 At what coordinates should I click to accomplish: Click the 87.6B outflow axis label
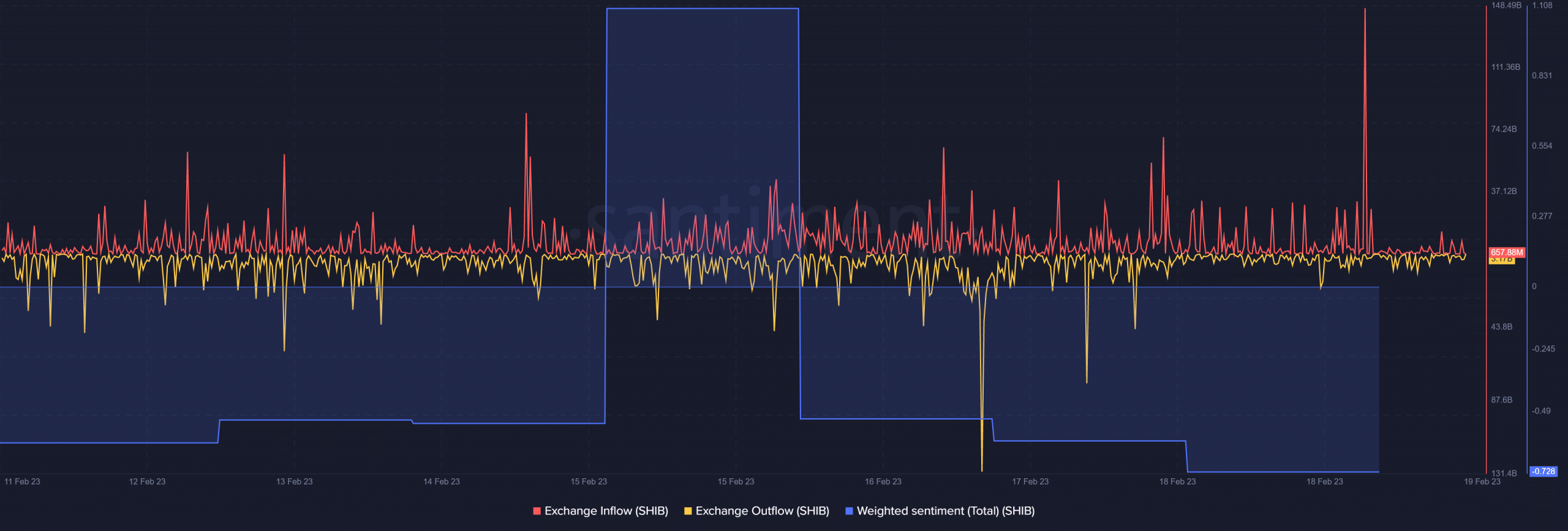[x=1501, y=400]
